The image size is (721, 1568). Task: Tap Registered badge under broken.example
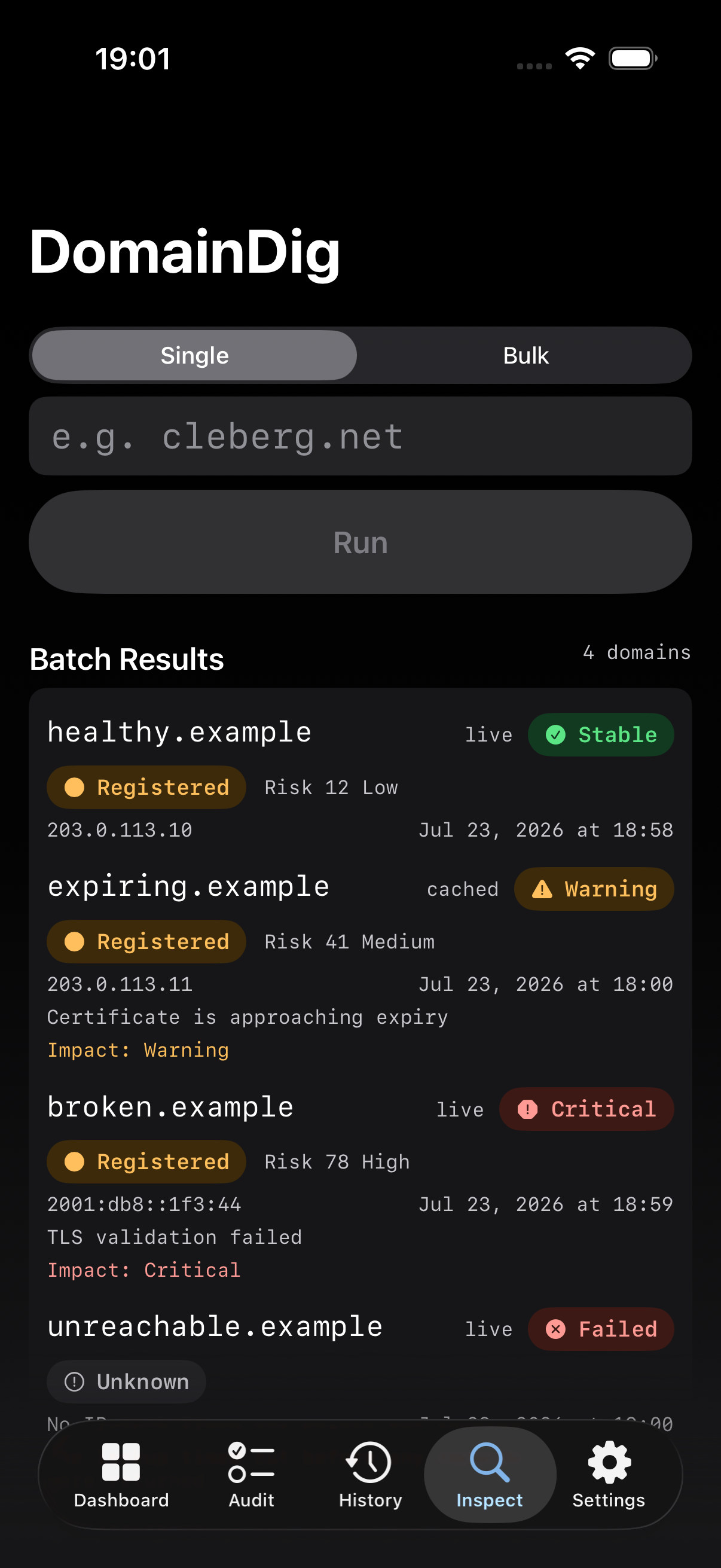pyautogui.click(x=146, y=1161)
